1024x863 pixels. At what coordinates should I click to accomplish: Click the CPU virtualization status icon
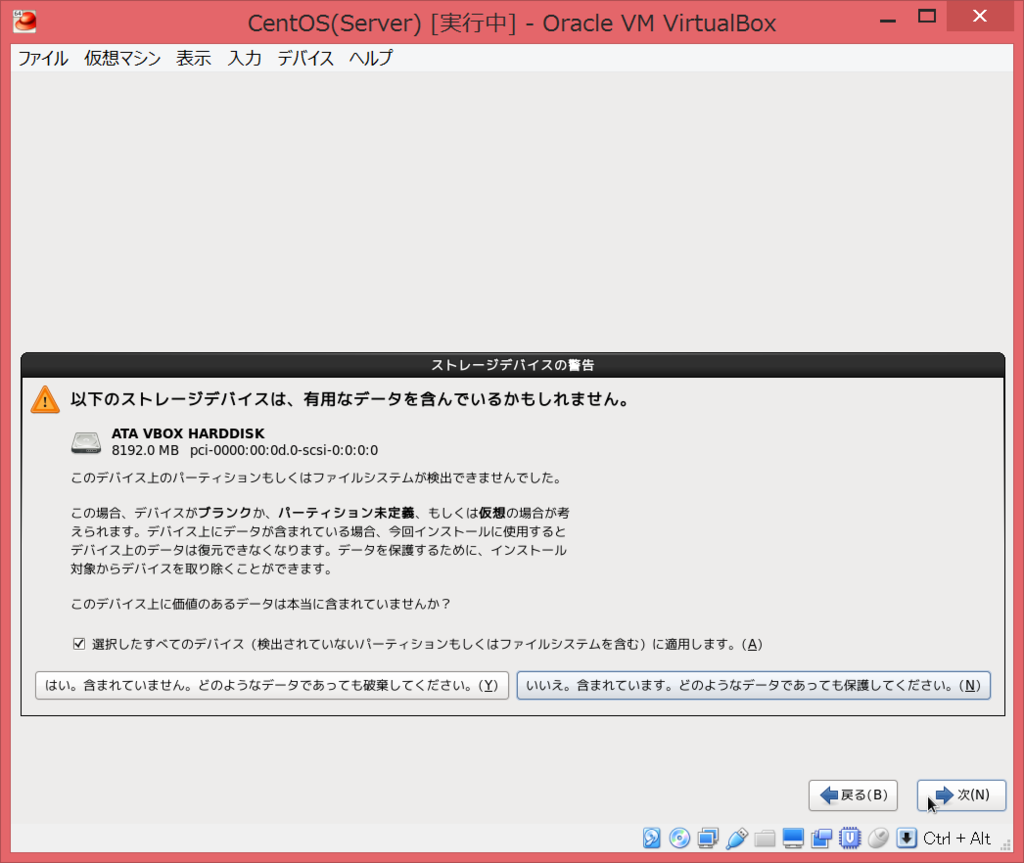pyautogui.click(x=850, y=838)
